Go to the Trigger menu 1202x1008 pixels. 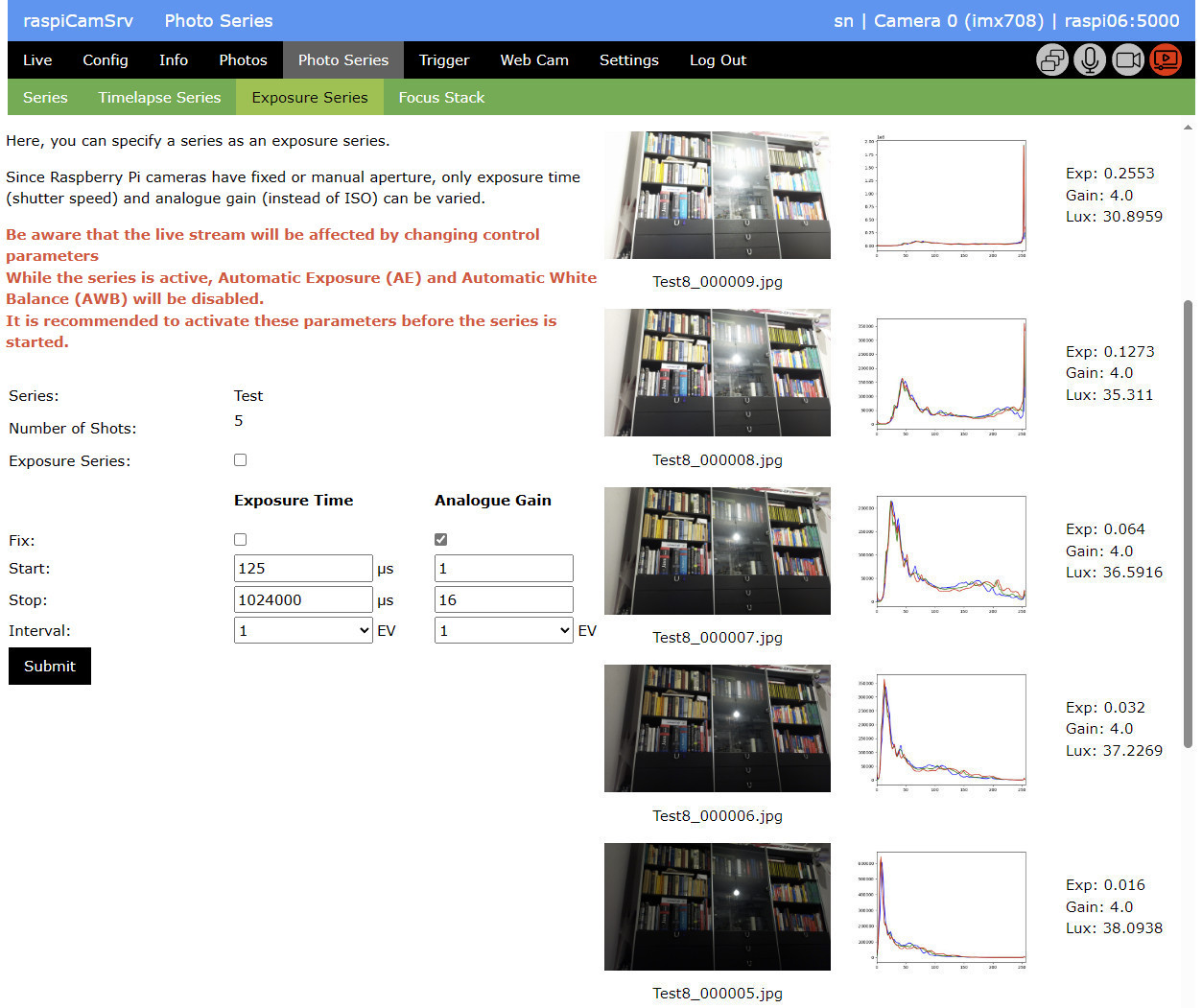click(444, 60)
